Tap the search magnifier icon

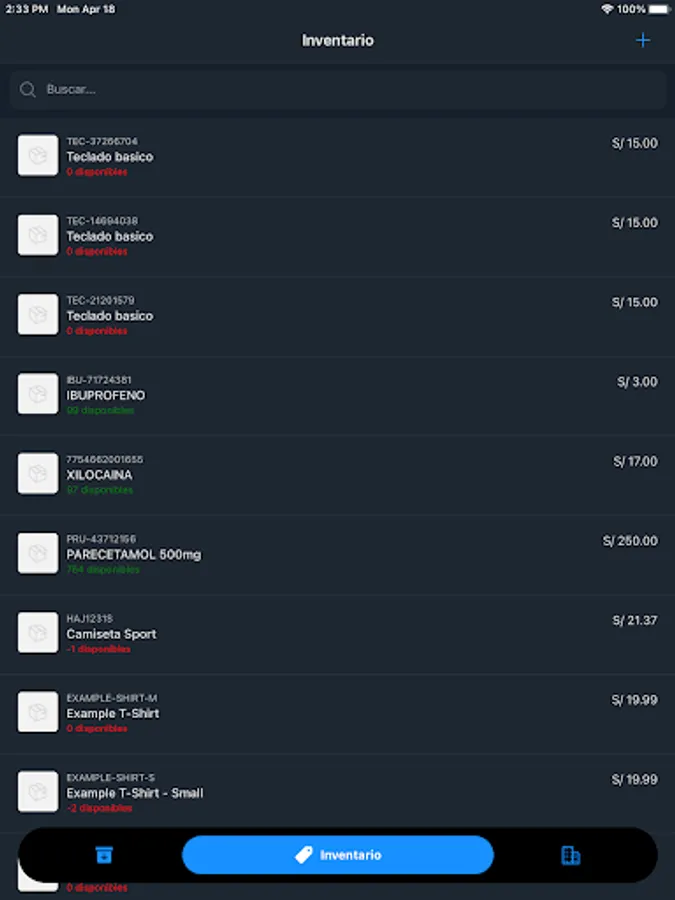[x=28, y=90]
